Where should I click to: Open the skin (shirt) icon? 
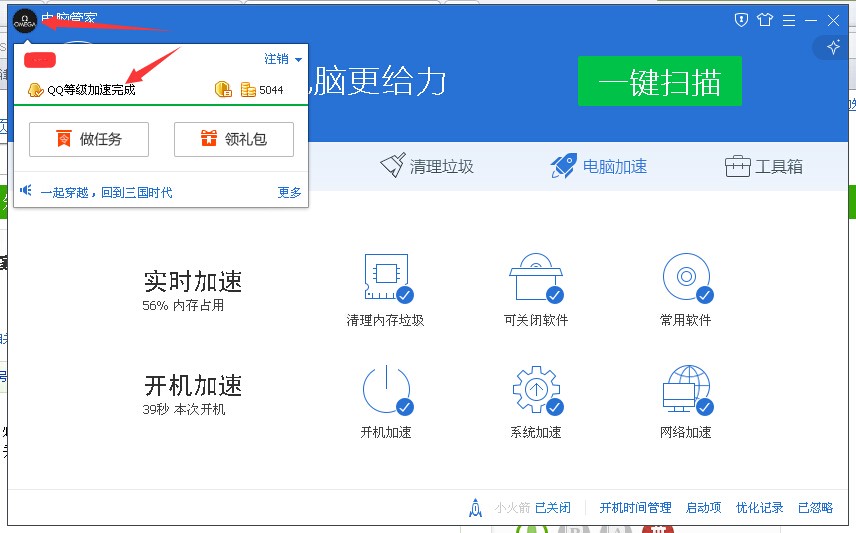pos(765,20)
